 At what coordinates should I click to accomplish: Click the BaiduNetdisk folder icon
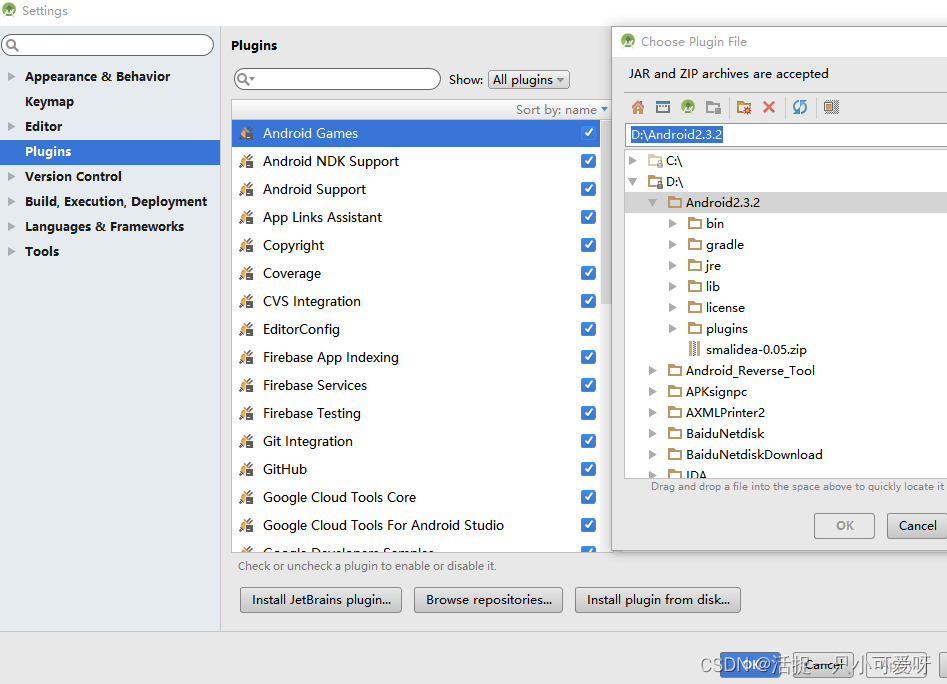(x=675, y=433)
